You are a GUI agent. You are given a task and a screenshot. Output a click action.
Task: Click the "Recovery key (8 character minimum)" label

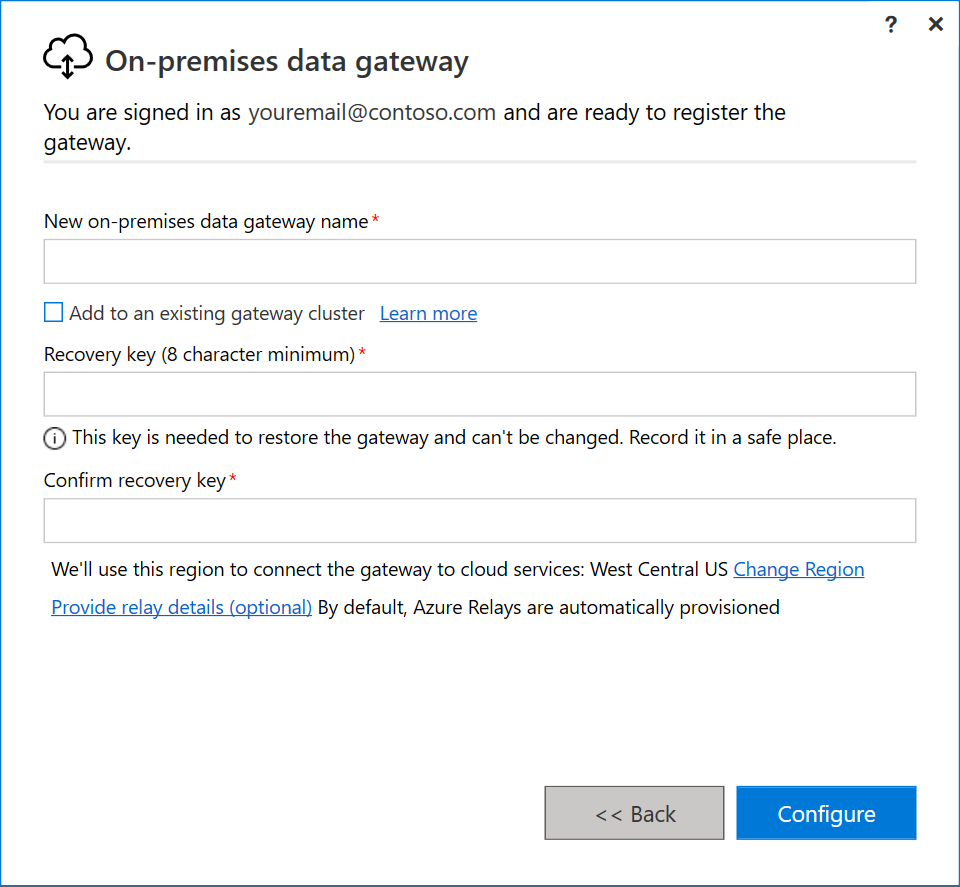click(x=195, y=354)
